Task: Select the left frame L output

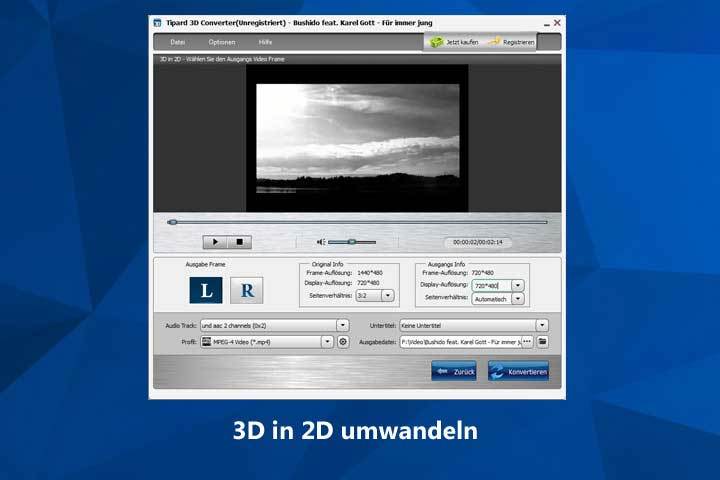Action: [x=205, y=289]
